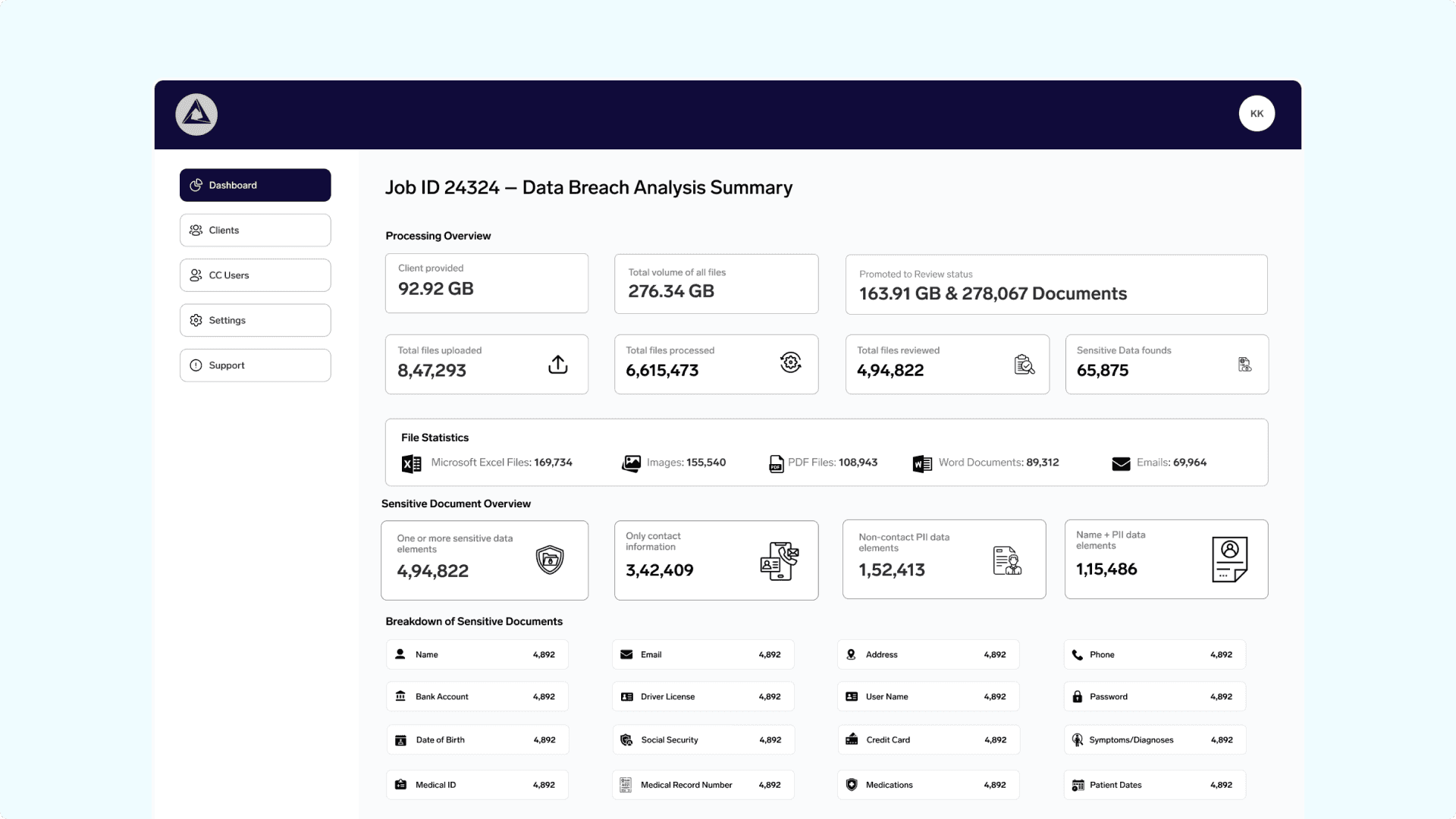Click the company logo in header
1456x819 pixels.
click(196, 115)
